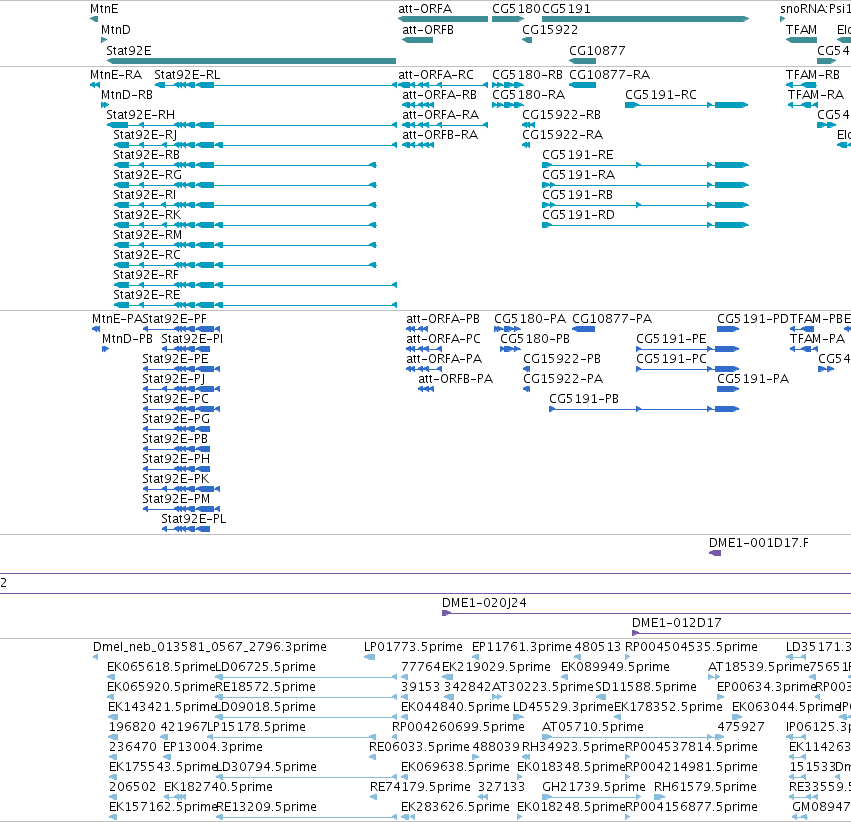Click transcript label "Stat92E-RM"
851x822 pixels.
point(148,235)
